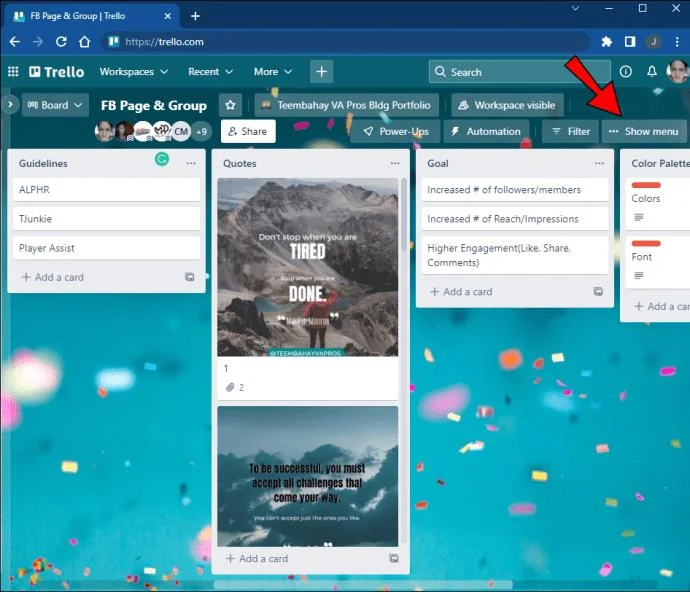Open the notifications bell
Viewport: 690px width, 592px height.
652,71
